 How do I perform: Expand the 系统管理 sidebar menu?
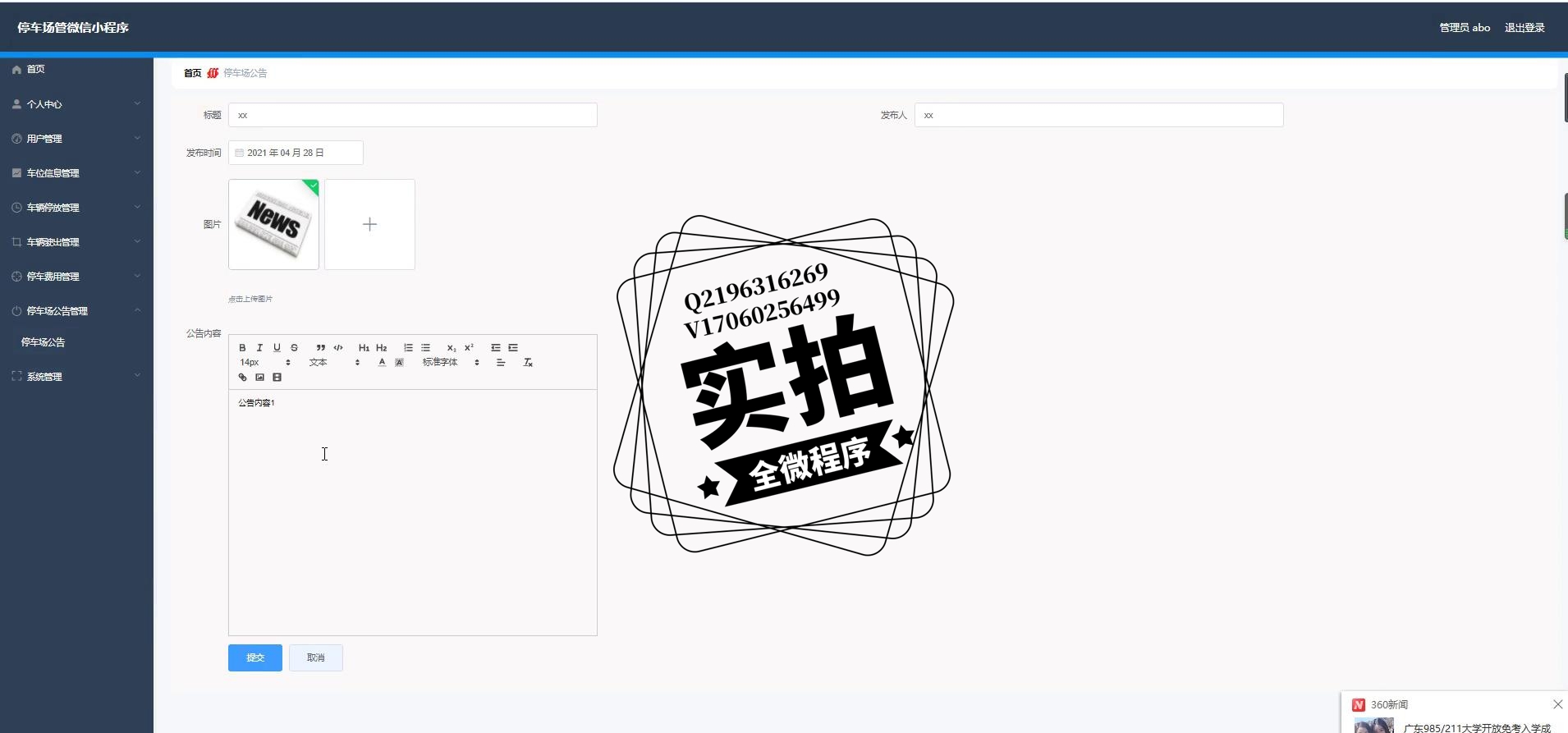point(76,377)
